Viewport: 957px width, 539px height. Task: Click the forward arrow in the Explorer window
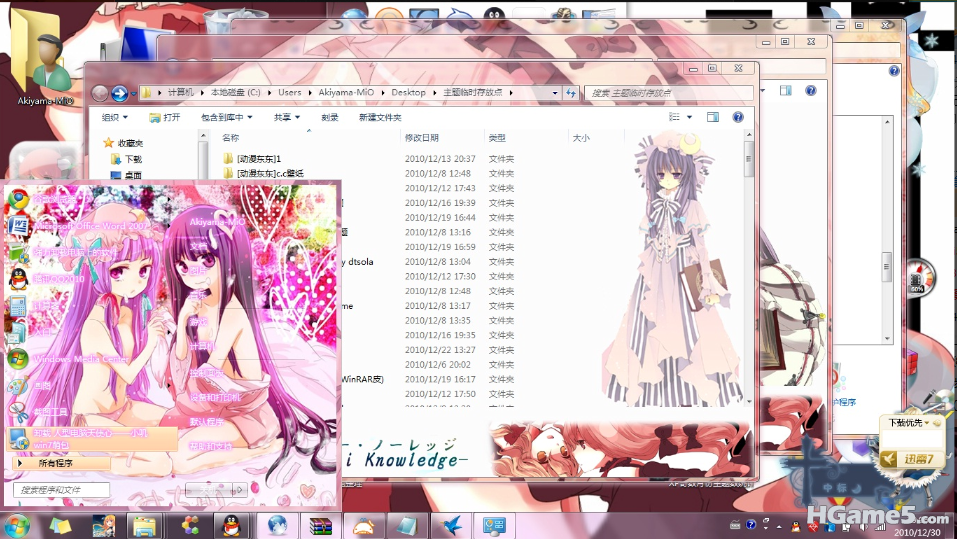pyautogui.click(x=119, y=93)
